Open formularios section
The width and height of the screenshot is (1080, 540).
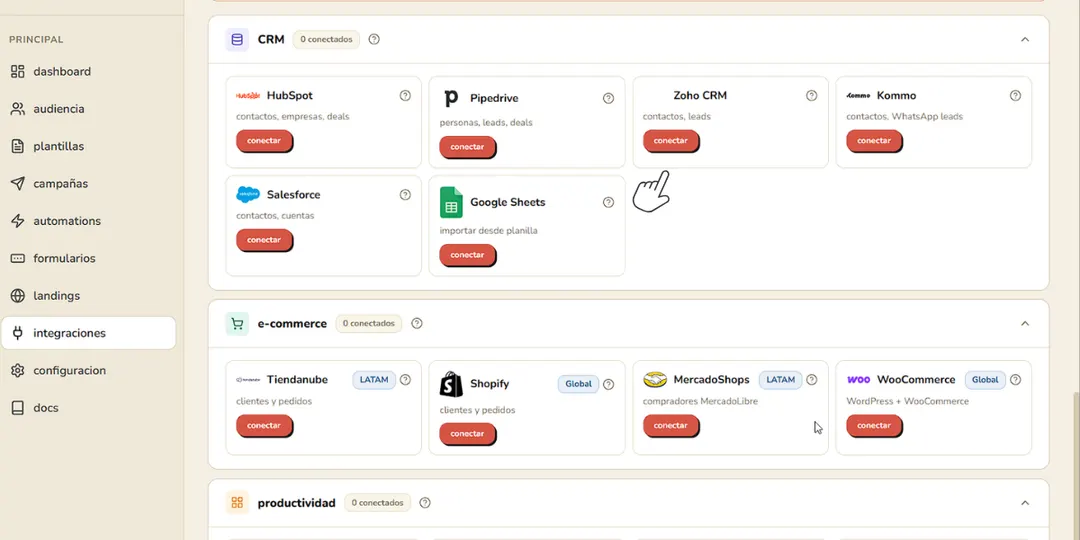click(x=88, y=258)
